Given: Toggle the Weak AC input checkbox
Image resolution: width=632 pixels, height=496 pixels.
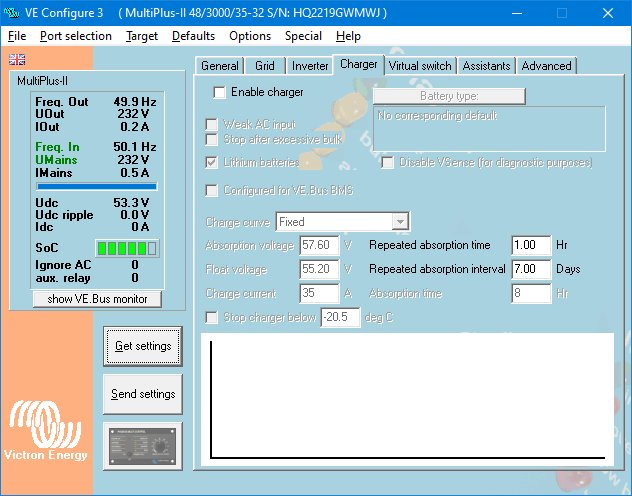Looking at the screenshot, I should click(212, 124).
